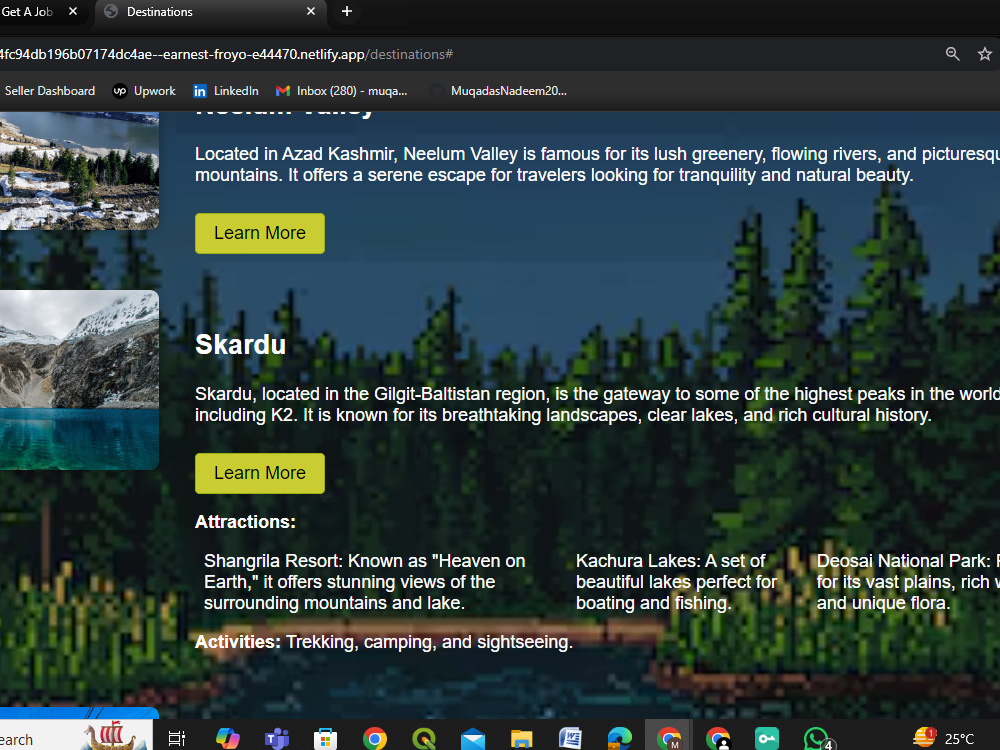Open Task View from taskbar

pos(177,739)
